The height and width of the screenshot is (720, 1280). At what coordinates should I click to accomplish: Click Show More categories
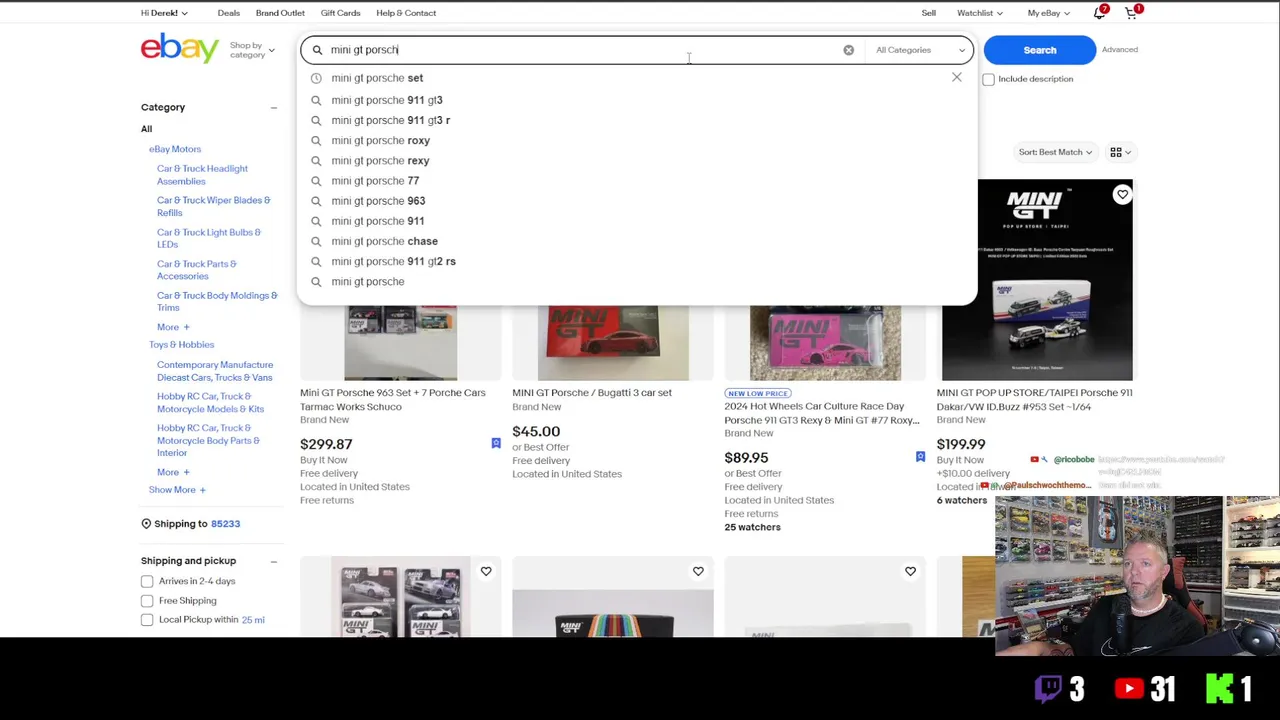tap(177, 490)
